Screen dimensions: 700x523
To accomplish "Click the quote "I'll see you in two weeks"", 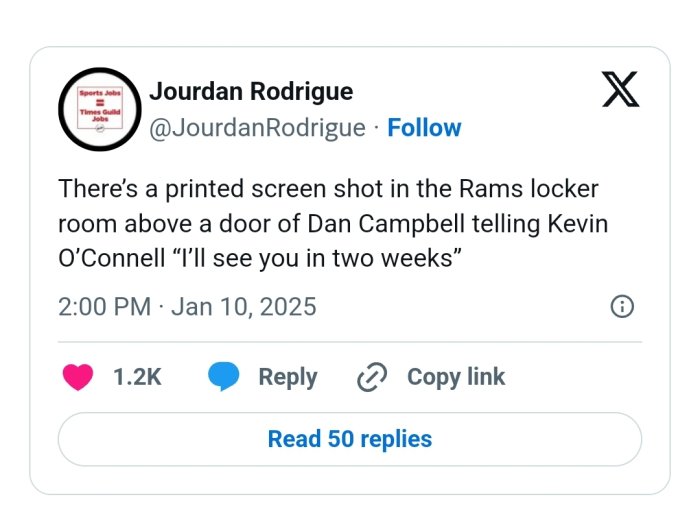I will 316,256.
